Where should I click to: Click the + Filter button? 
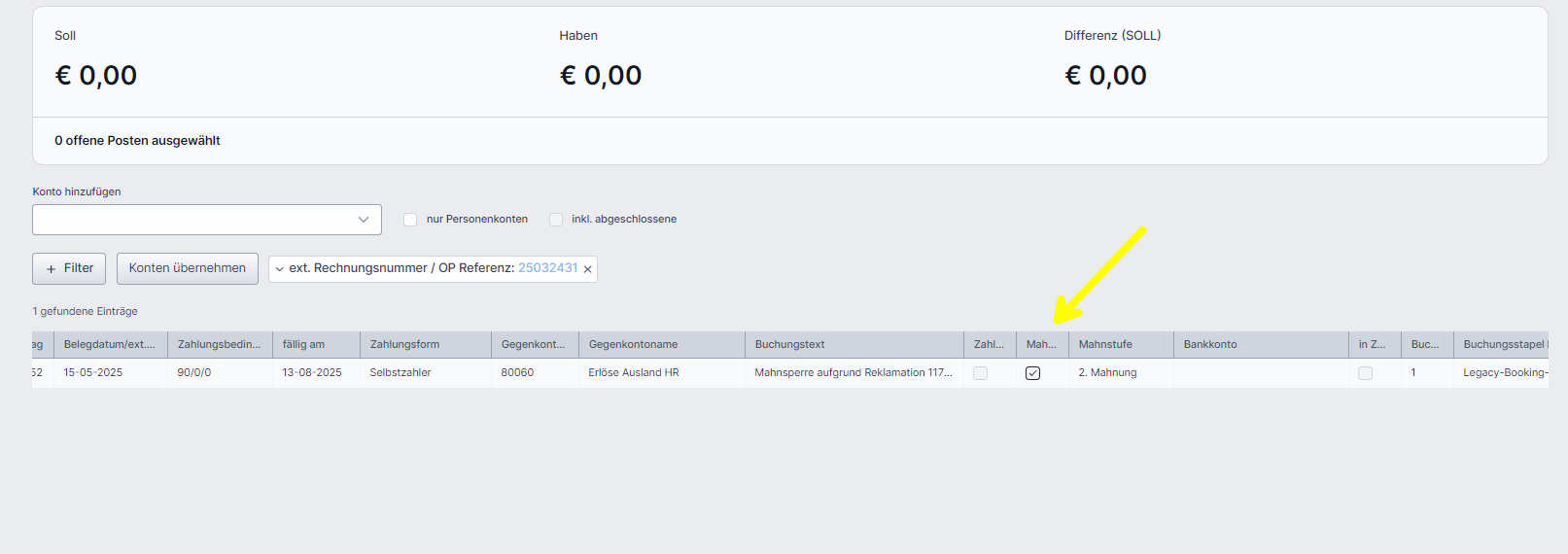(x=69, y=268)
